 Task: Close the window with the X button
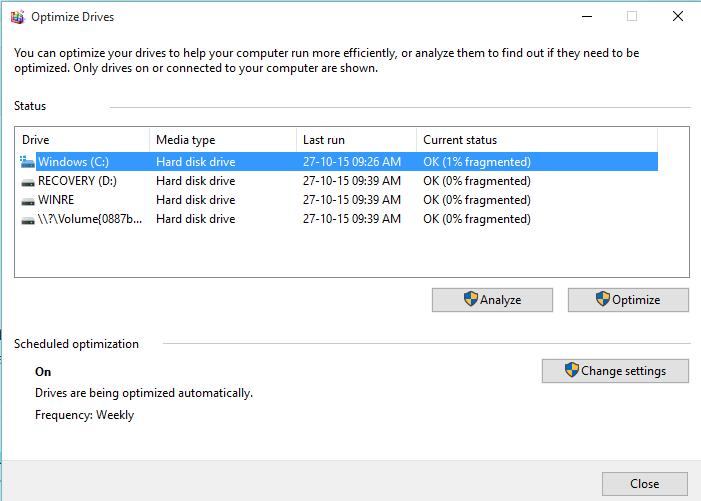[x=678, y=17]
